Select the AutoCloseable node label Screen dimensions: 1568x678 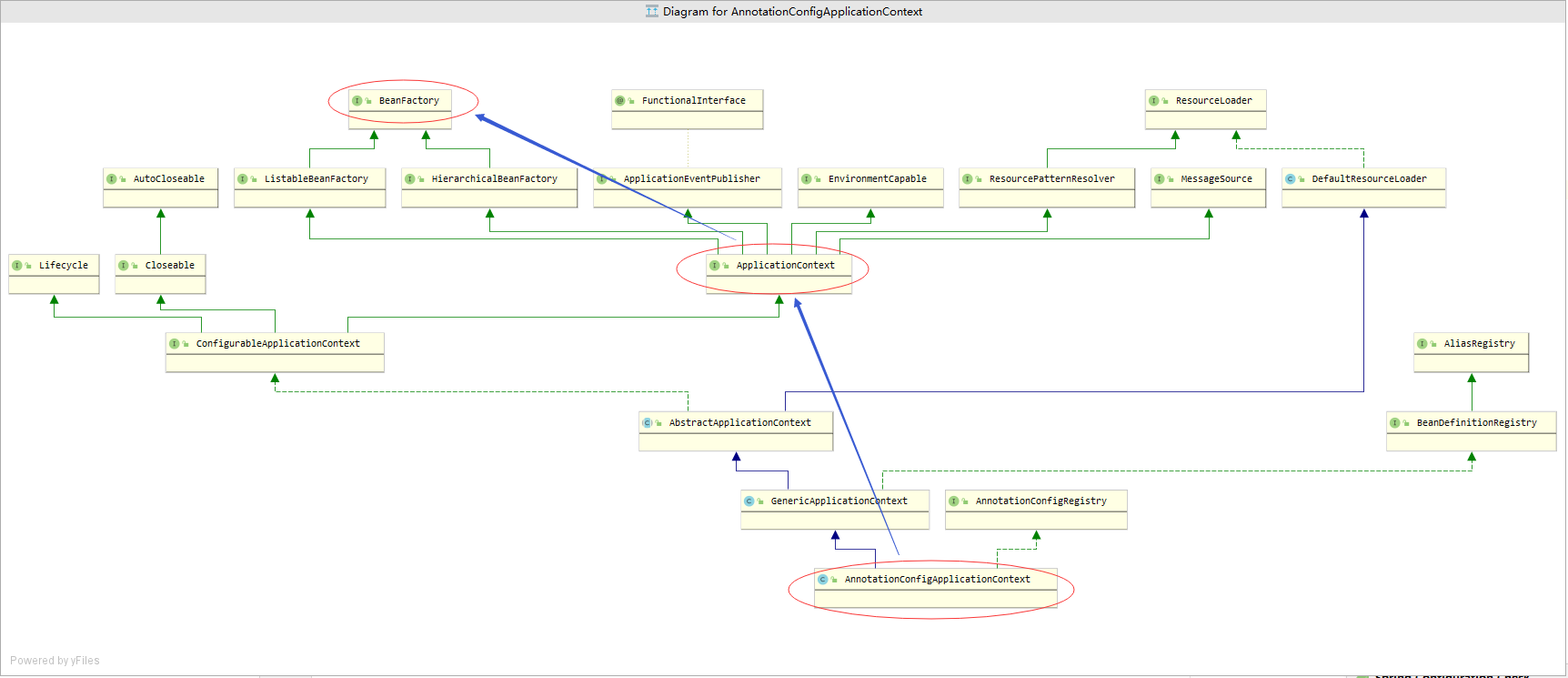[169, 179]
